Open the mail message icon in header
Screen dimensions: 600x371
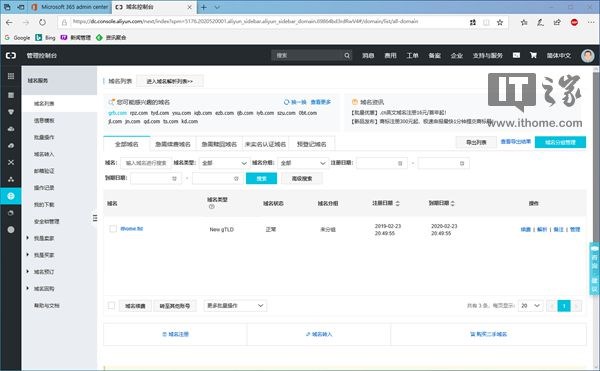click(x=516, y=55)
